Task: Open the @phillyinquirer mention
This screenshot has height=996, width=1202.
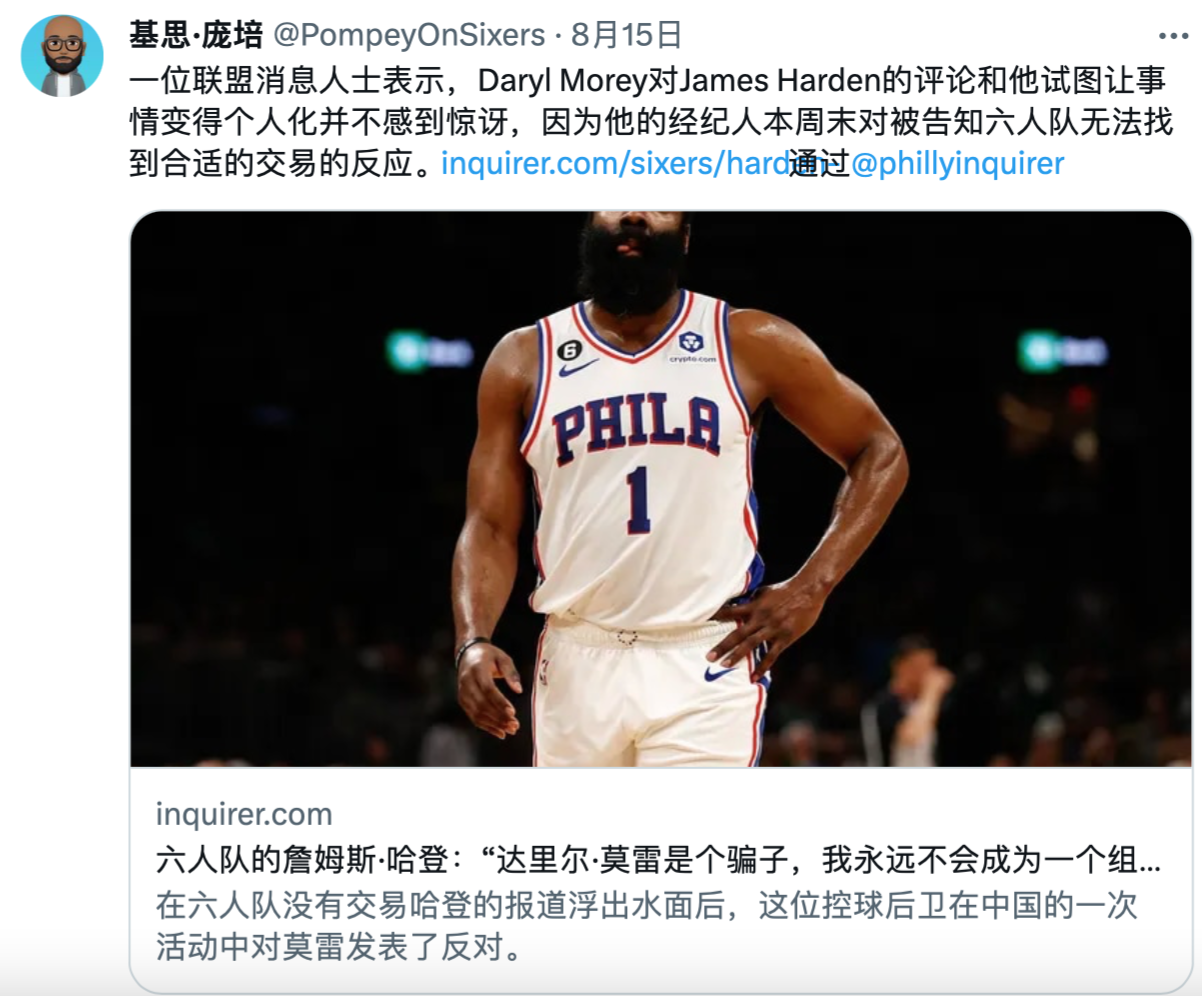Action: click(957, 163)
